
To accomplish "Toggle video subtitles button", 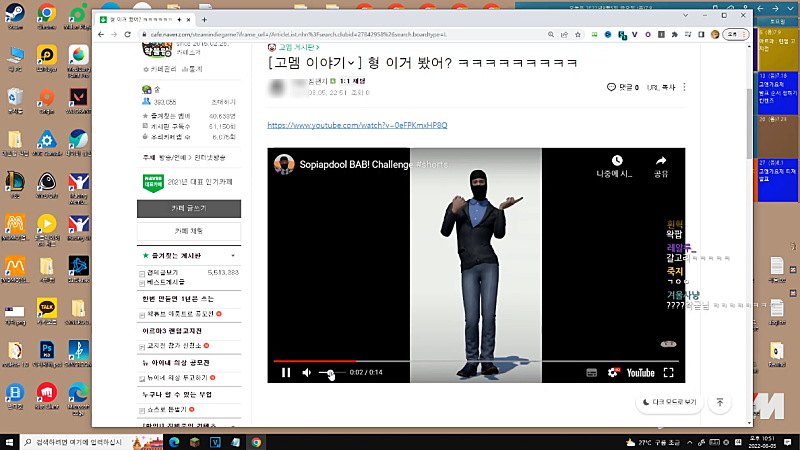I will point(591,373).
